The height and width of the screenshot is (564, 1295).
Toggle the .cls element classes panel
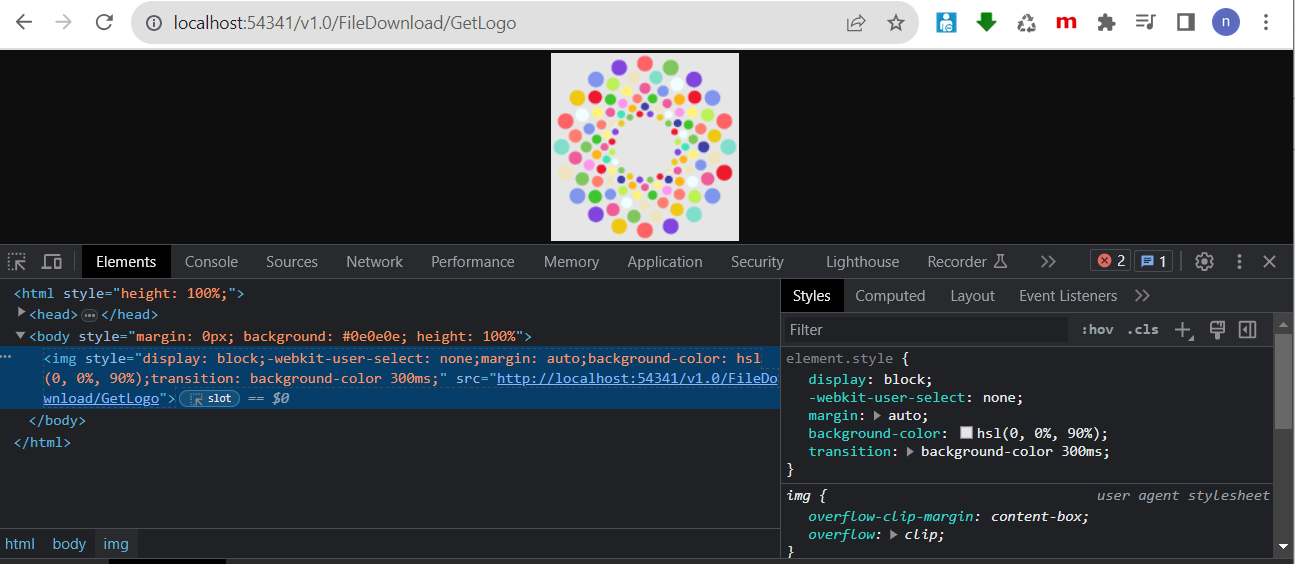[1142, 330]
